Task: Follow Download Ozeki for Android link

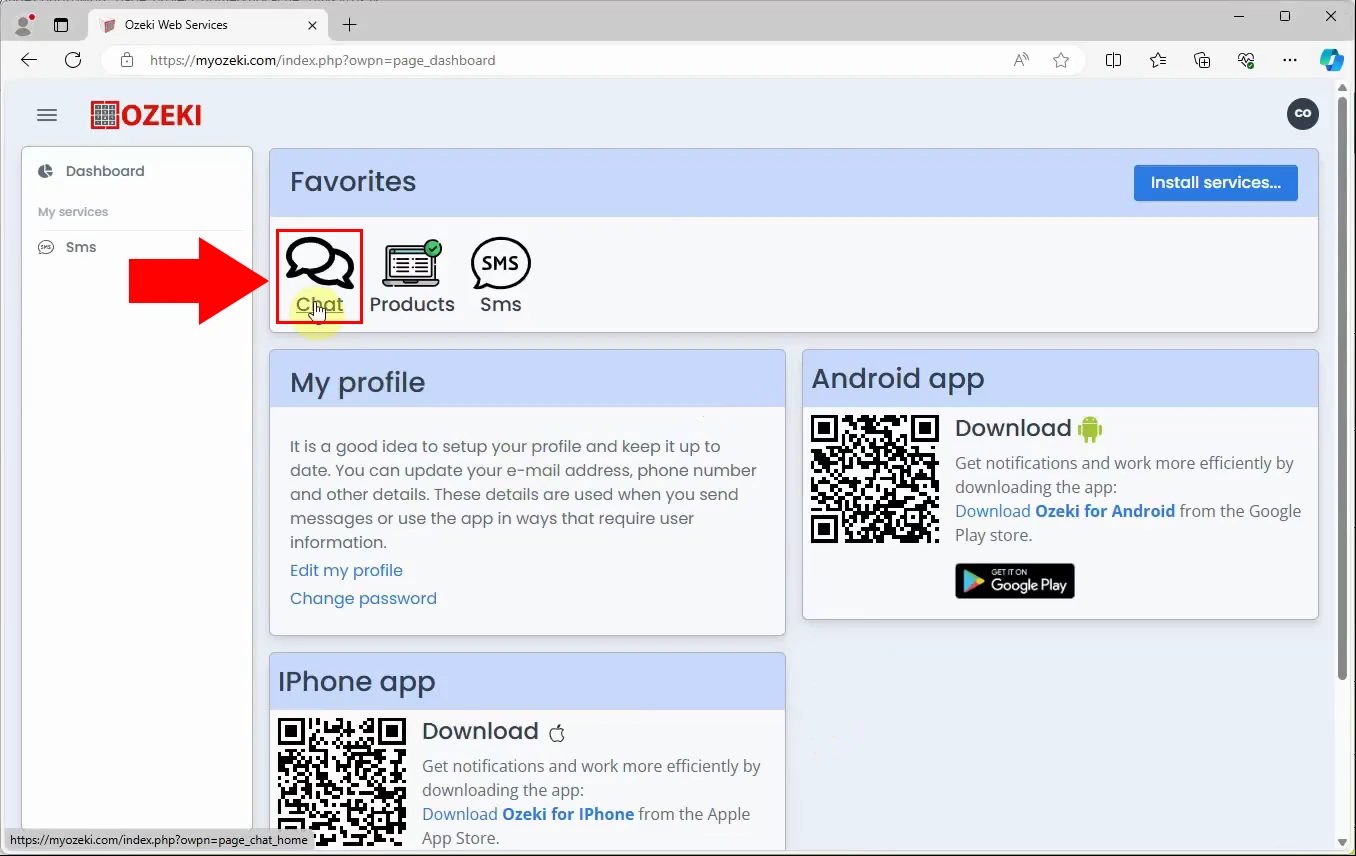Action: point(1065,511)
